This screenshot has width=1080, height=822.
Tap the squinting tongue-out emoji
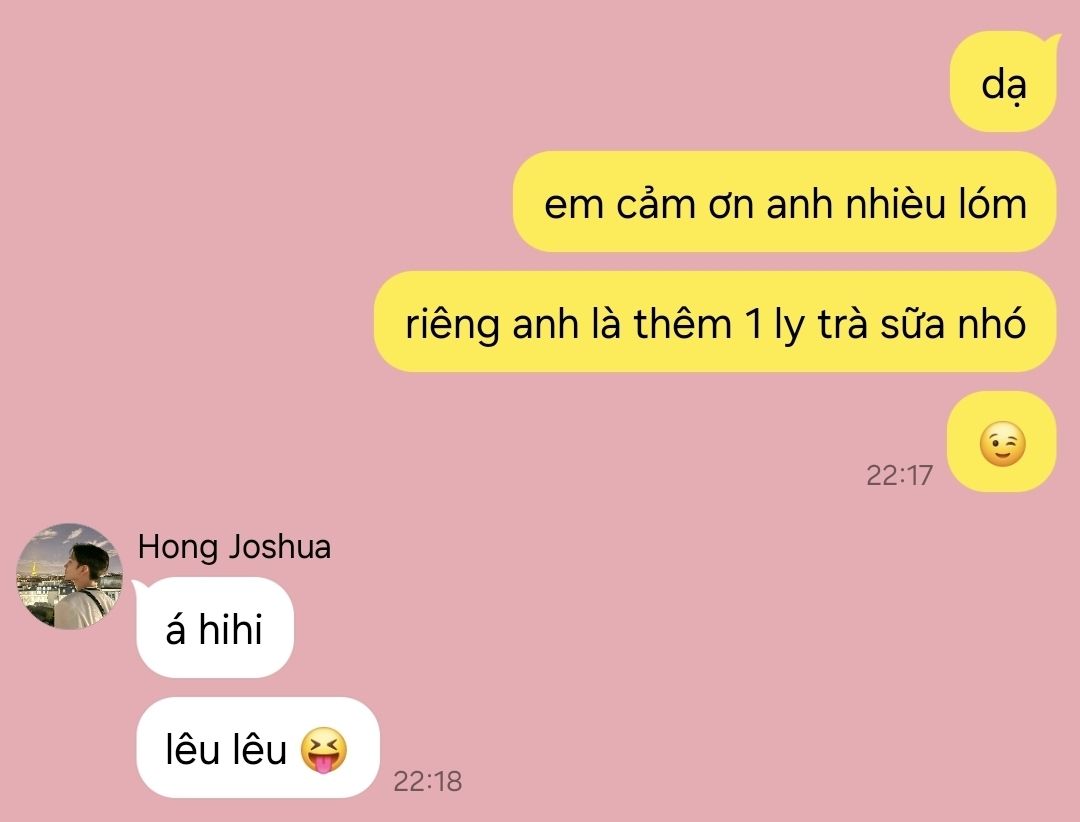(x=324, y=750)
